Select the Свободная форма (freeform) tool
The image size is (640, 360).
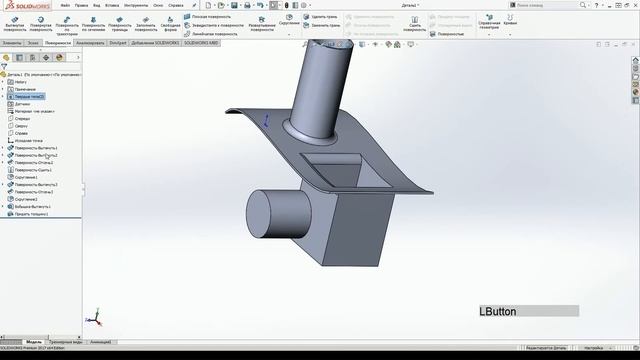pyautogui.click(x=170, y=24)
